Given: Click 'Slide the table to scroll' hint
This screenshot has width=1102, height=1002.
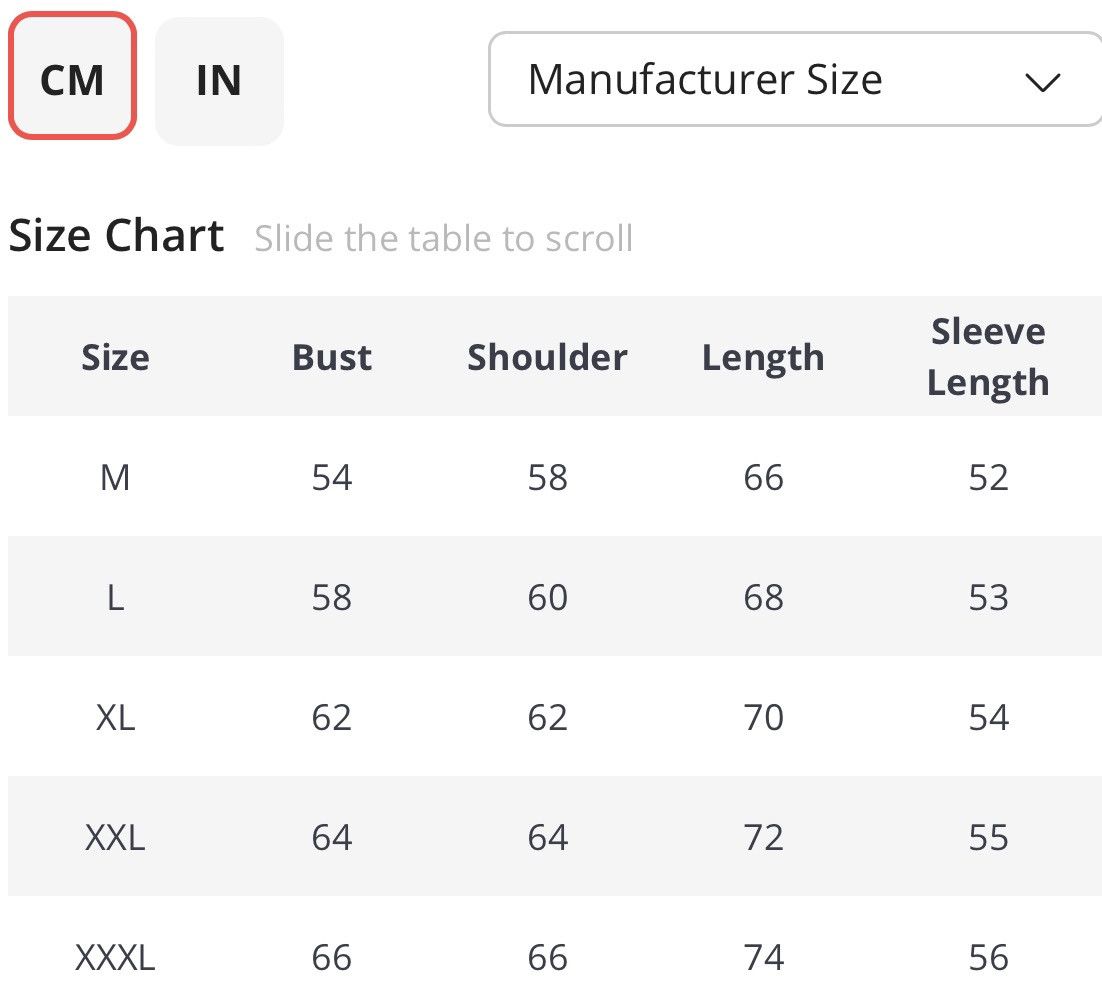Looking at the screenshot, I should (x=443, y=238).
